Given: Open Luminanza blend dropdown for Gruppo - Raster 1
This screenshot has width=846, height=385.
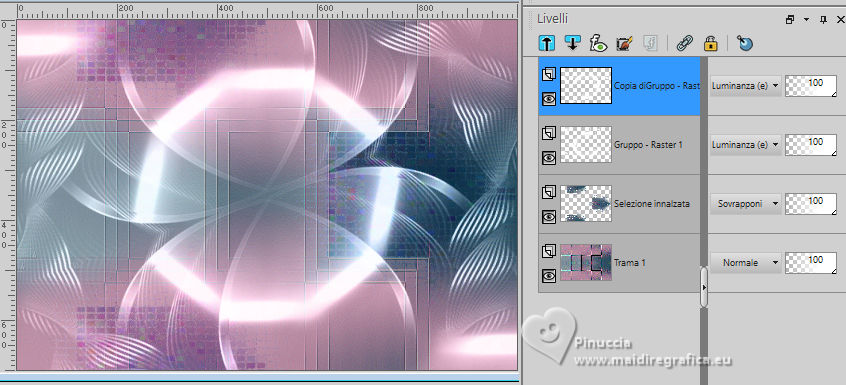Looking at the screenshot, I should click(x=746, y=145).
